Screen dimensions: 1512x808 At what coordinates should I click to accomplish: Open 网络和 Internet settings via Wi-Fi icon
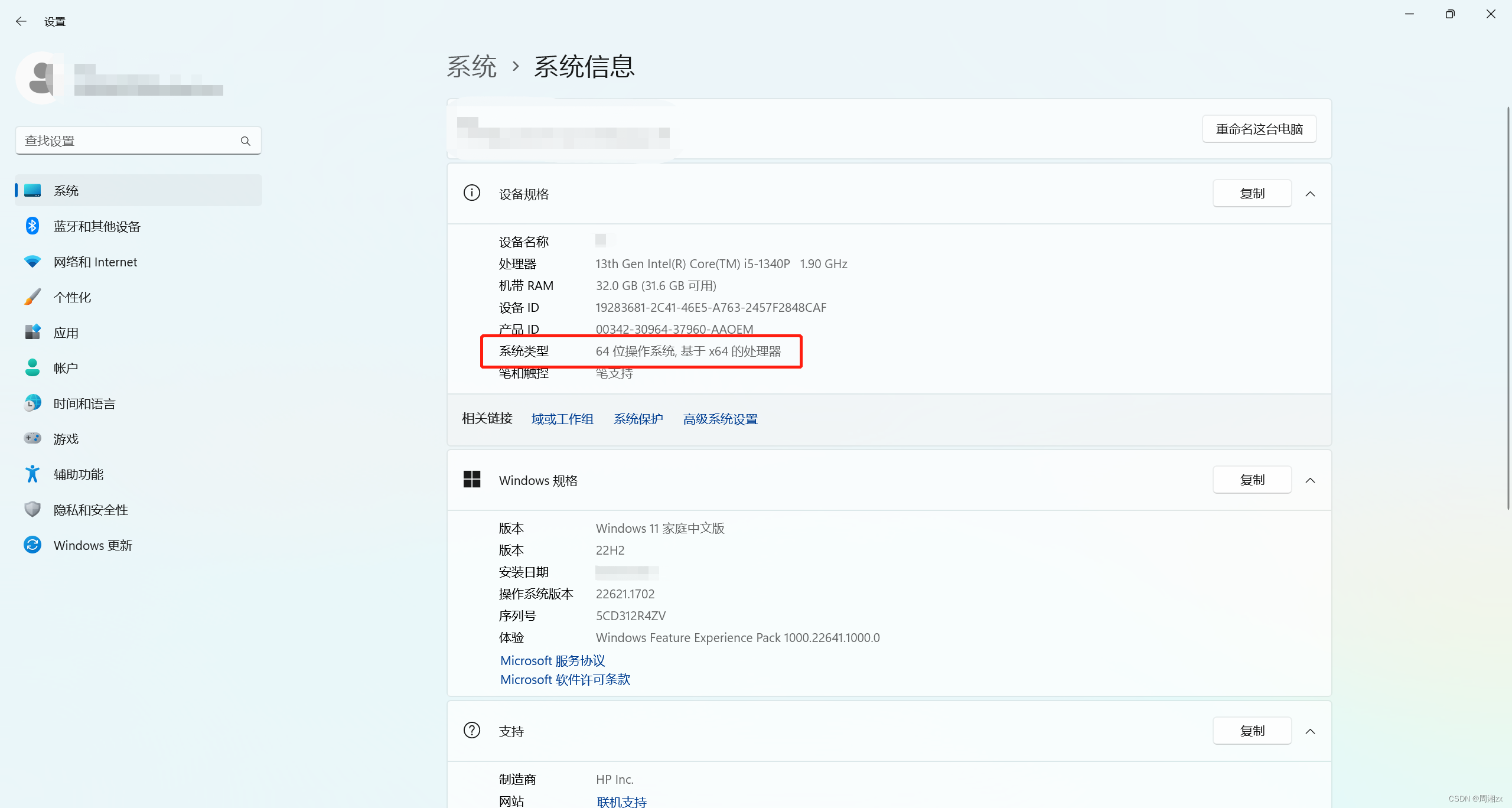(x=32, y=261)
